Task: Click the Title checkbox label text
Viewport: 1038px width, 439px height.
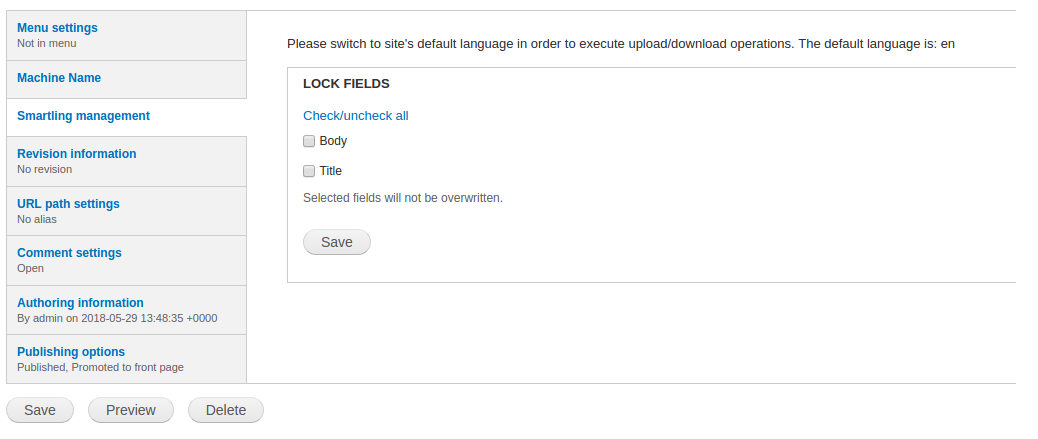Action: tap(331, 171)
